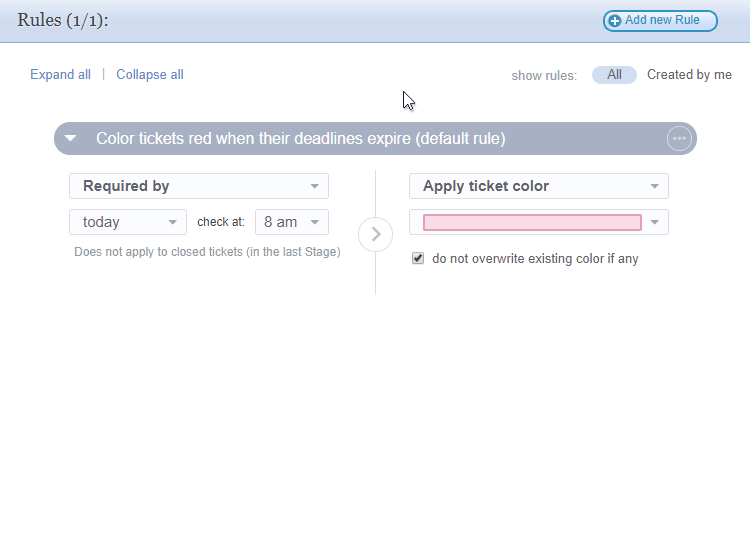This screenshot has height=542, width=750.
Task: Filter rules to Created by me
Action: (x=689, y=75)
